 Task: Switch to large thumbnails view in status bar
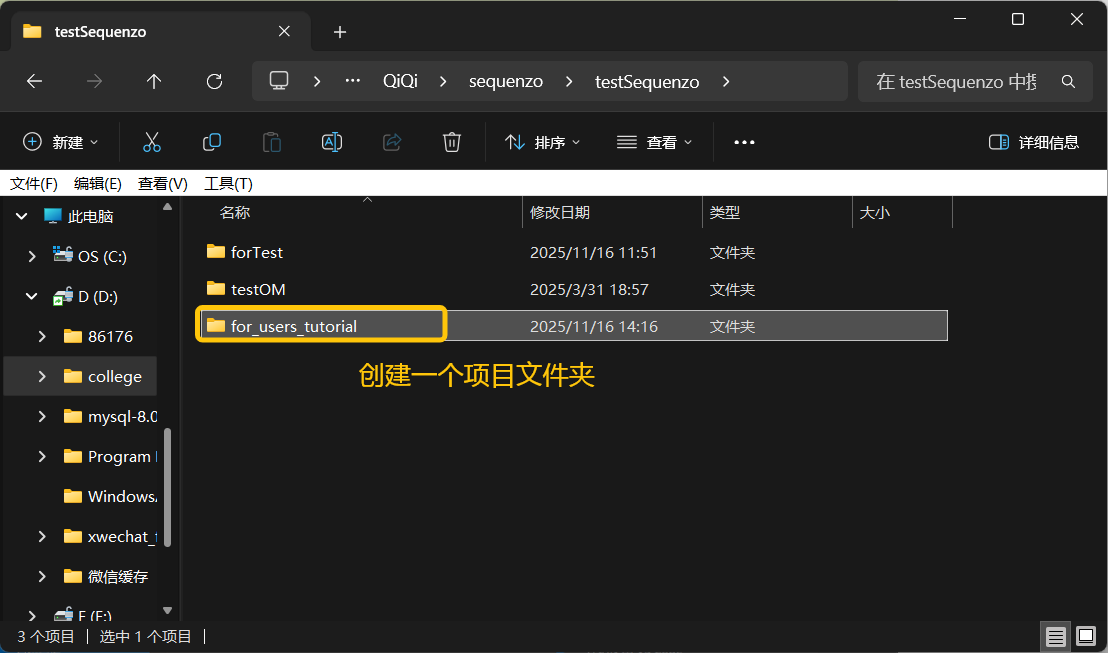(1086, 636)
